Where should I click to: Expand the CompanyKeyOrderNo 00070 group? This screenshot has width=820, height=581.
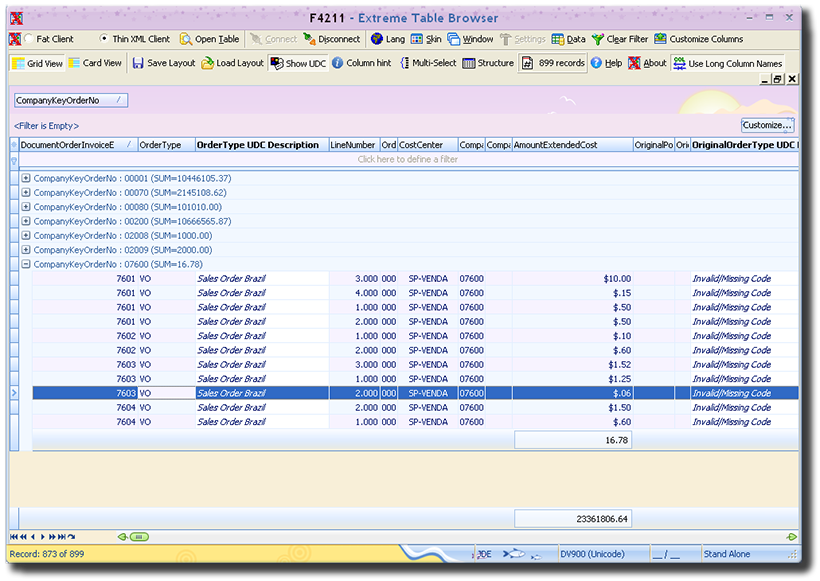tap(26, 192)
